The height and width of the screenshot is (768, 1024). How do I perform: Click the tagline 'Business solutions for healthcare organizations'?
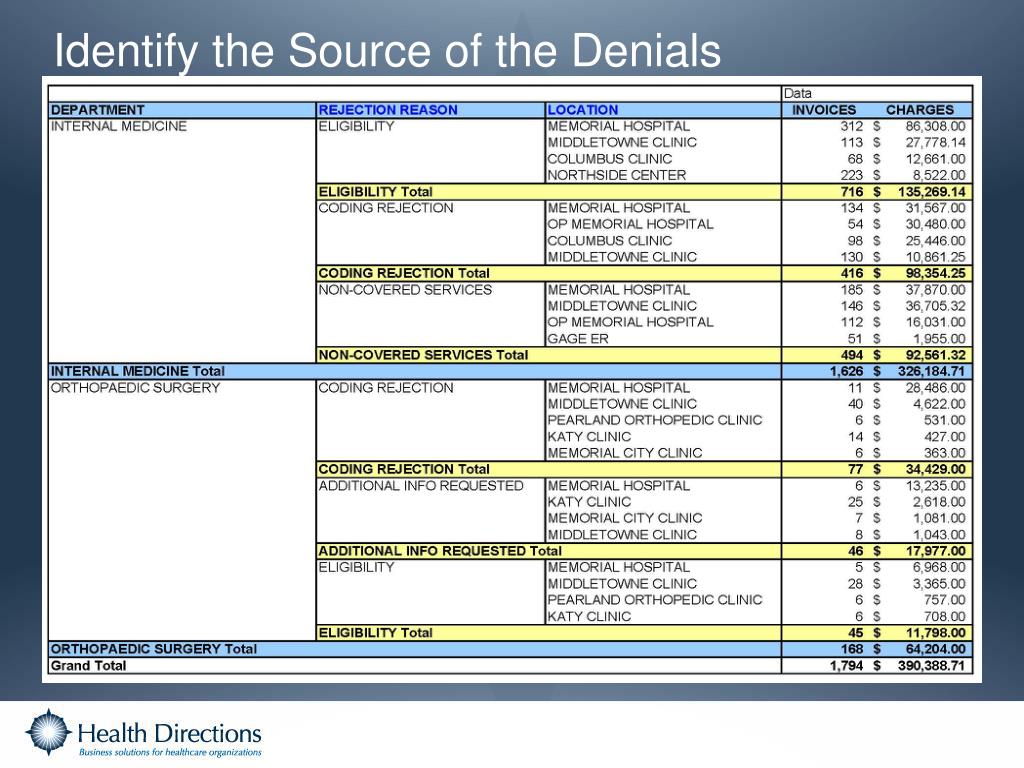click(x=170, y=752)
